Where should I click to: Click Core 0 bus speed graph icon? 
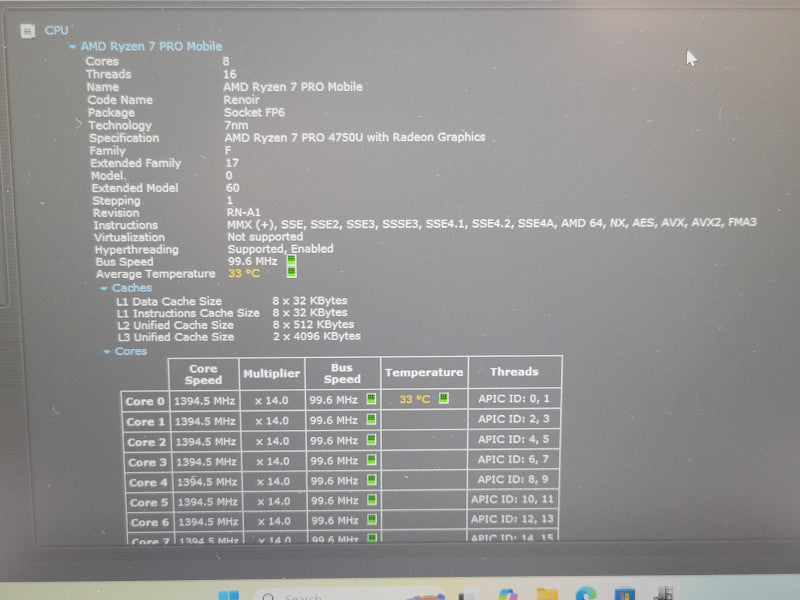pos(371,399)
